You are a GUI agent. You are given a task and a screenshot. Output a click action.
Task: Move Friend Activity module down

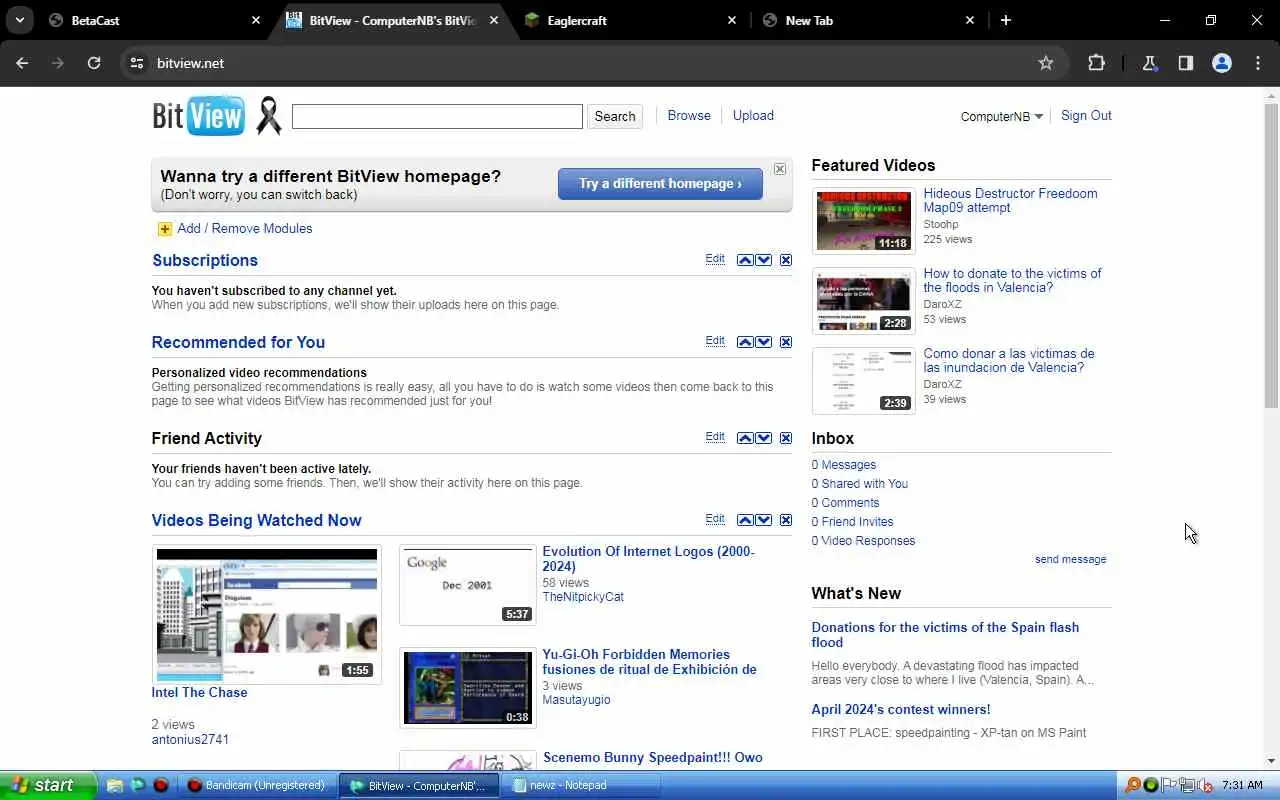tap(764, 438)
